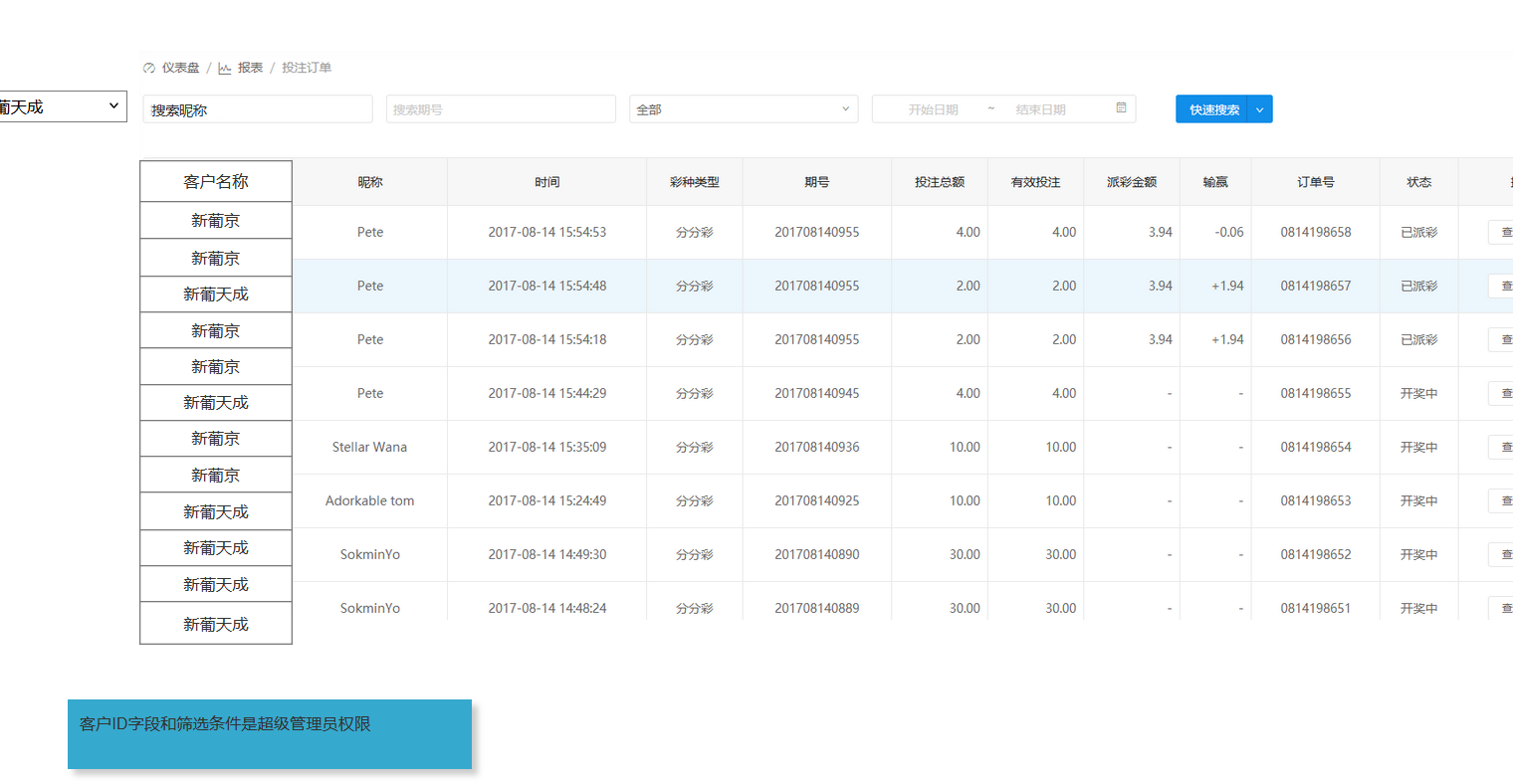This screenshot has width=1513, height=784.
Task: Select order number 0814198655
Action: (x=1316, y=393)
